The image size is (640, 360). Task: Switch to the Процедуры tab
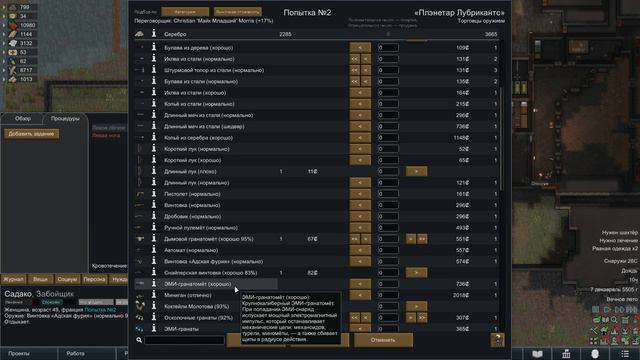[x=65, y=118]
